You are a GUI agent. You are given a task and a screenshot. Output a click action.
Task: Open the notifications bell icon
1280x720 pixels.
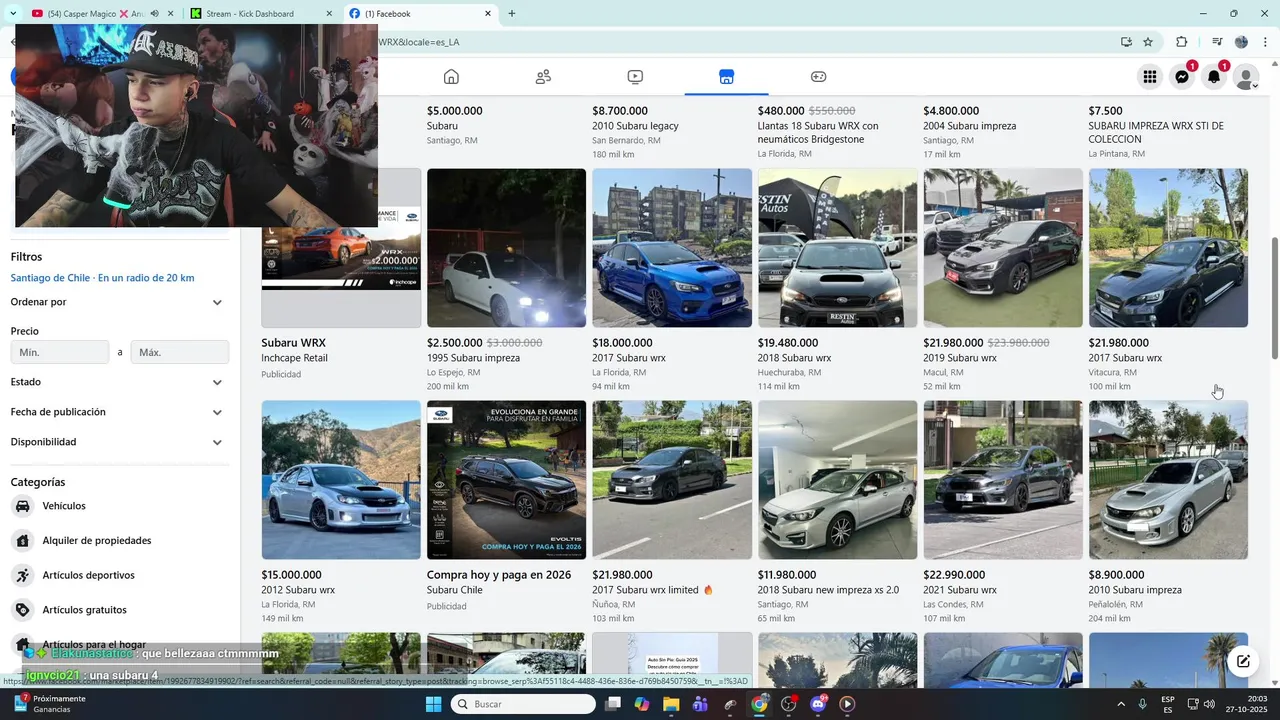pyautogui.click(x=1214, y=77)
